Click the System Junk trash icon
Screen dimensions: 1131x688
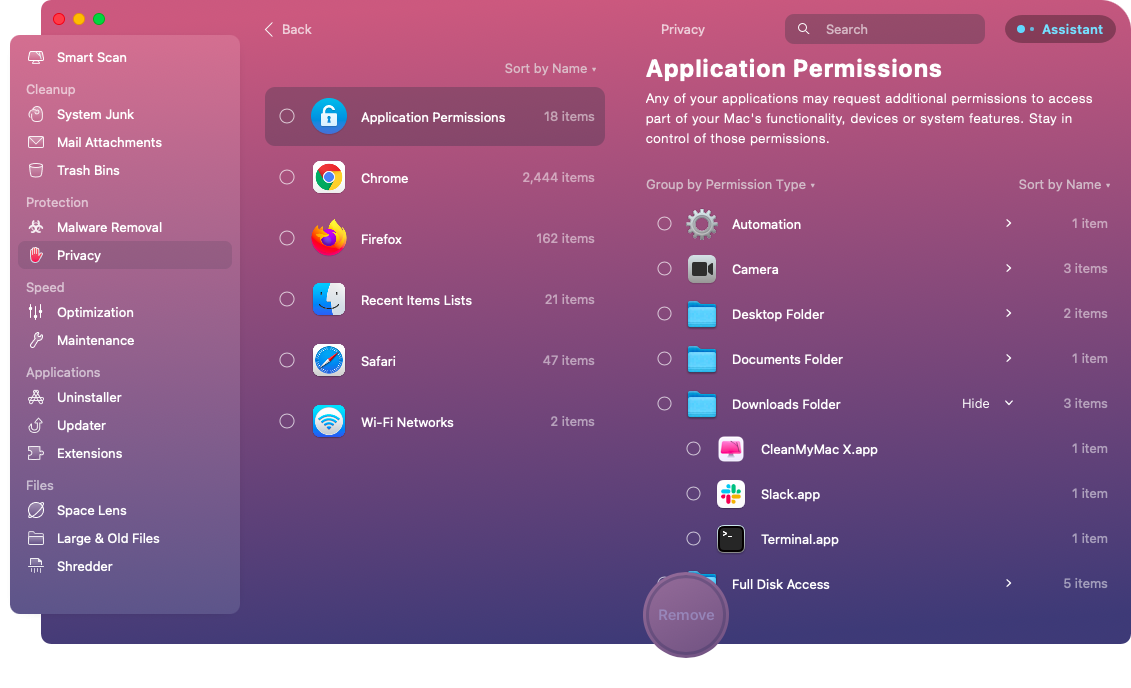35,115
